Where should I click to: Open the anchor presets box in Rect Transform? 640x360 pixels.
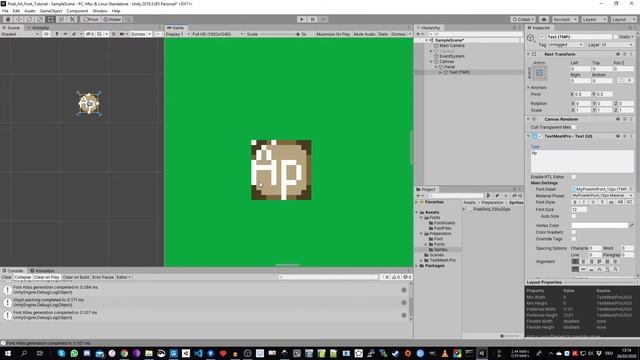[539, 73]
